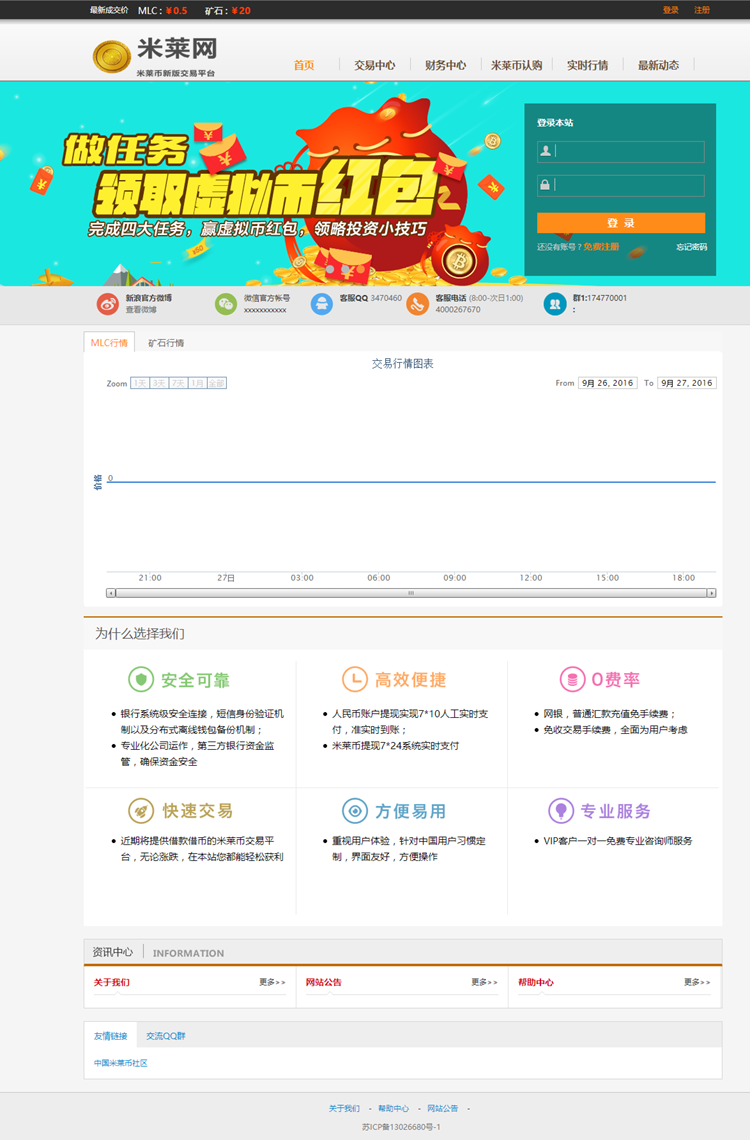This screenshot has width=750, height=1140.
Task: Click the 网站公告 section heading
Action: point(323,982)
